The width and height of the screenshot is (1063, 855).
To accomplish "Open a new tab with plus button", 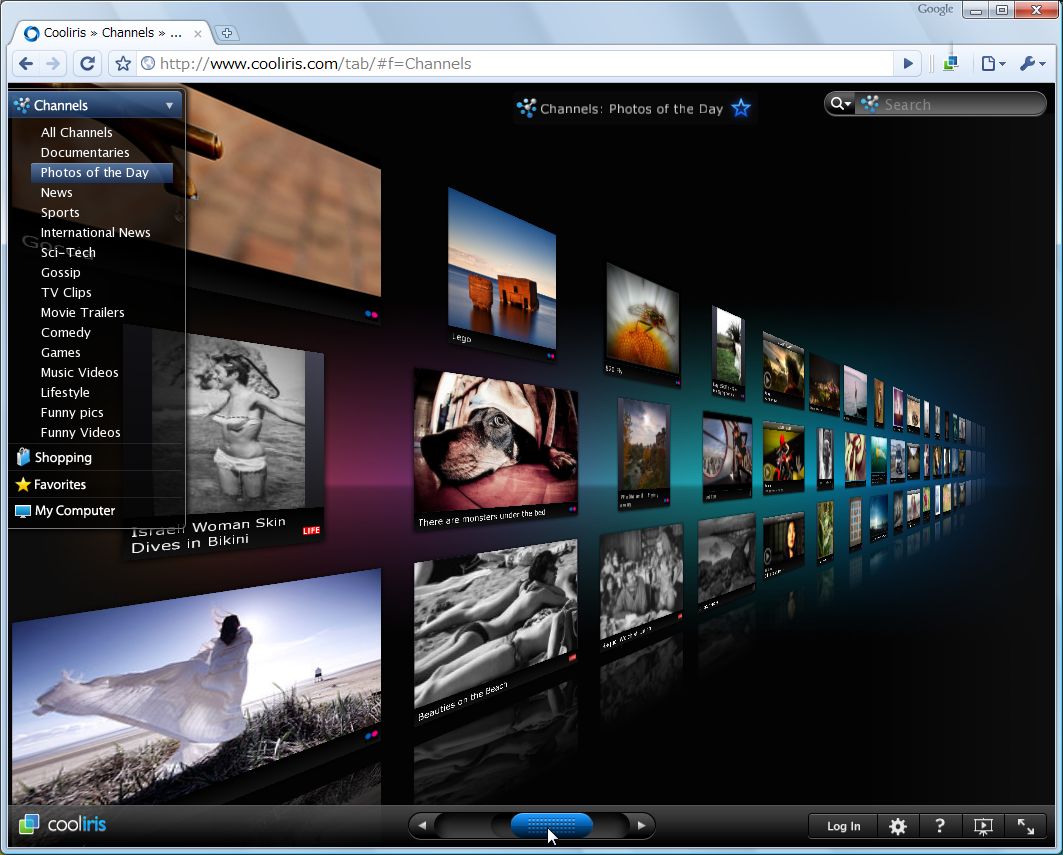I will pyautogui.click(x=227, y=33).
